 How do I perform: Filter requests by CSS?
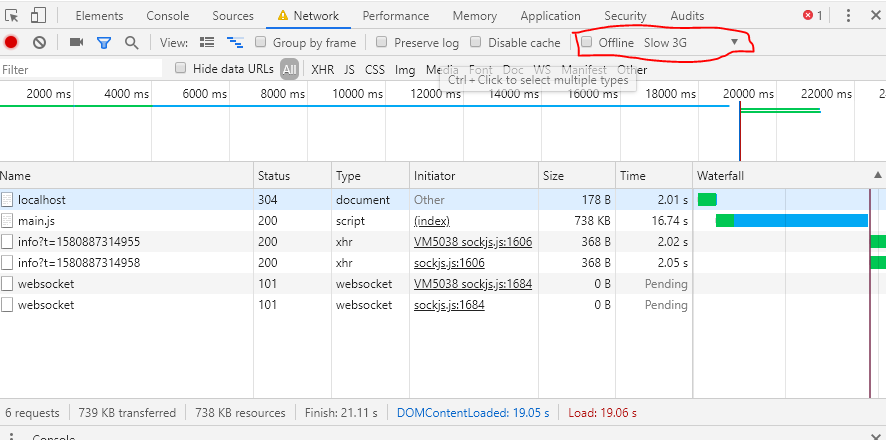[x=375, y=70]
